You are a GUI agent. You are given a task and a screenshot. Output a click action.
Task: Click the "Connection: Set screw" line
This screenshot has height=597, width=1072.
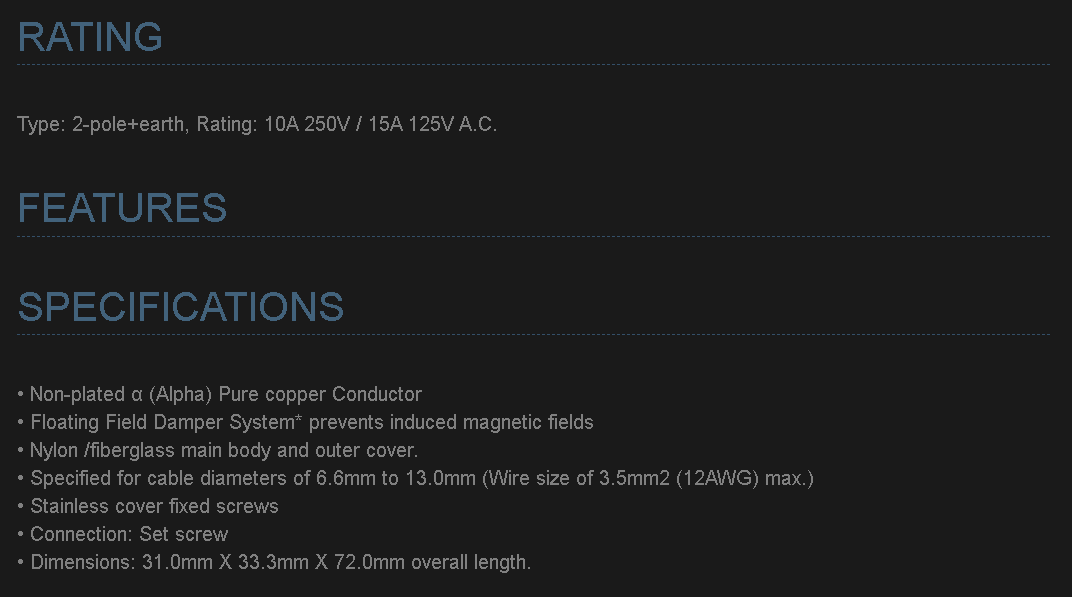tap(129, 534)
